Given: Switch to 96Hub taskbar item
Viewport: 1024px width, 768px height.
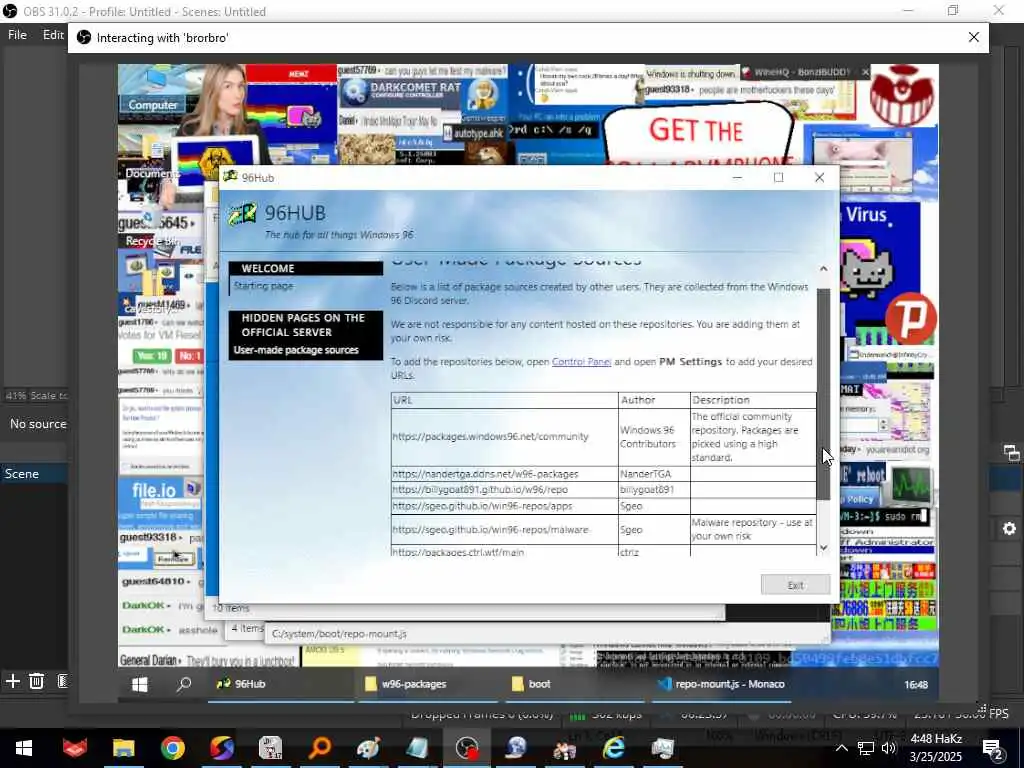Looking at the screenshot, I should (x=281, y=684).
